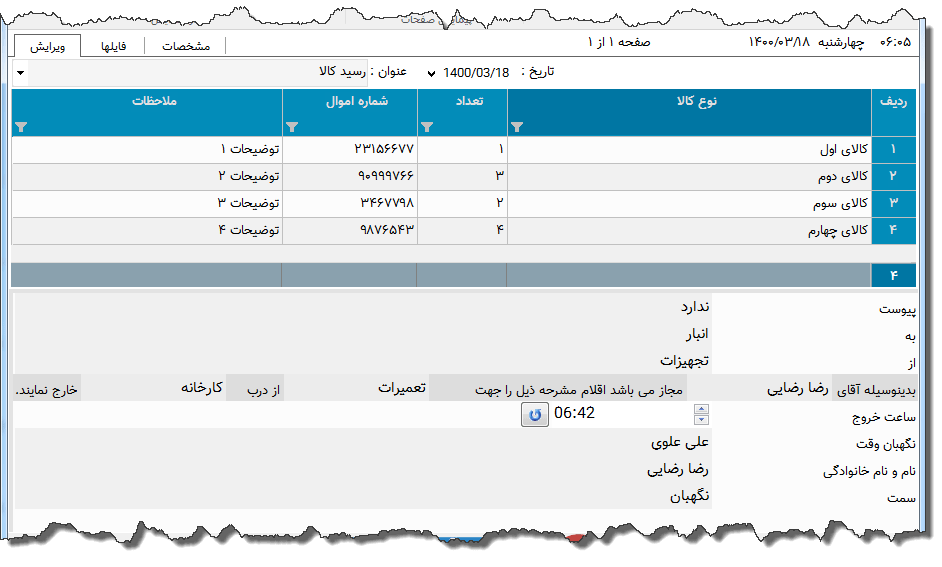Click the صفحه ۱ از ۱ page indicator
The height and width of the screenshot is (567, 942).
coord(619,42)
